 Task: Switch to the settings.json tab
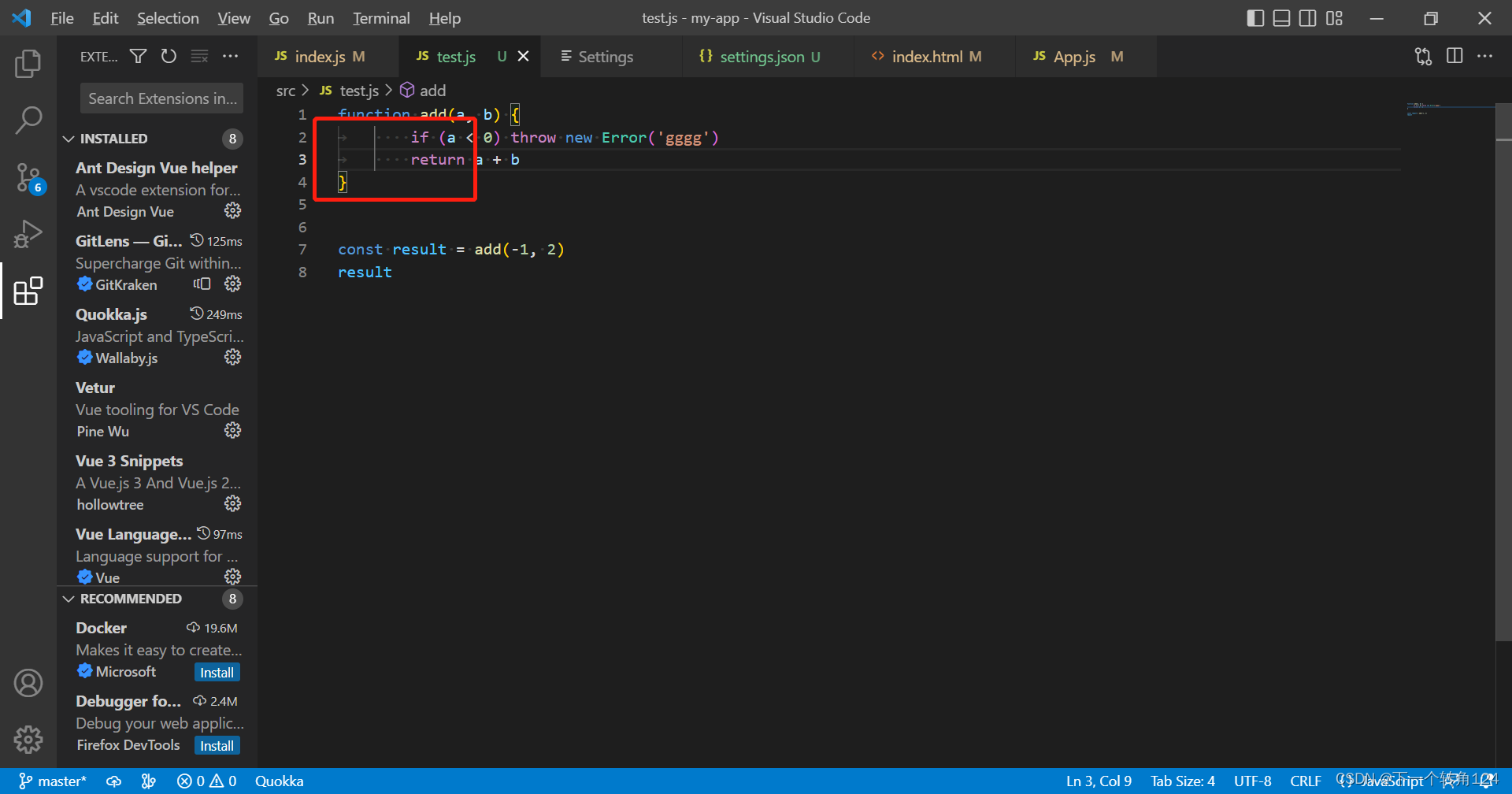[x=769, y=57]
